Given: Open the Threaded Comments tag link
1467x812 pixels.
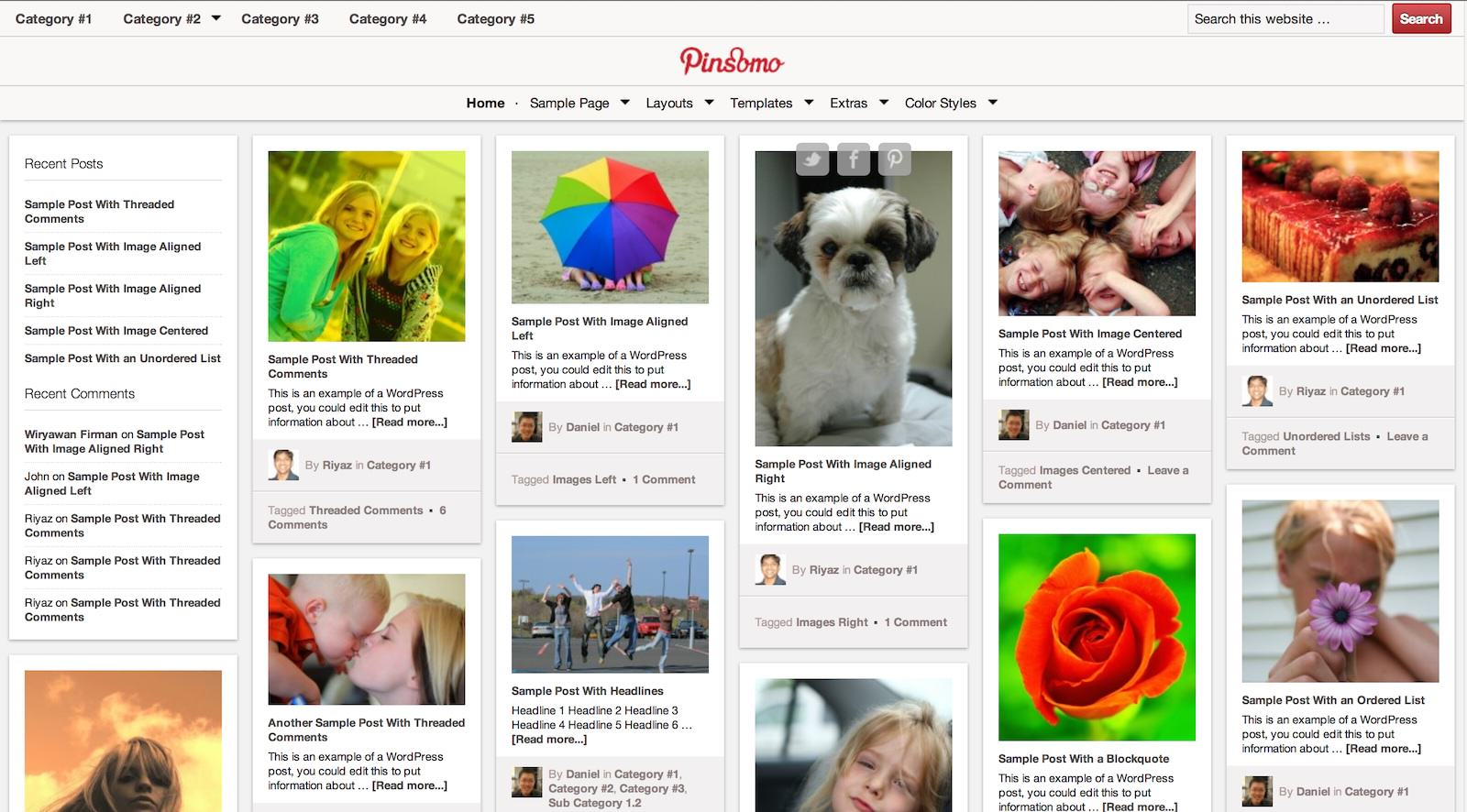Looking at the screenshot, I should point(366,510).
